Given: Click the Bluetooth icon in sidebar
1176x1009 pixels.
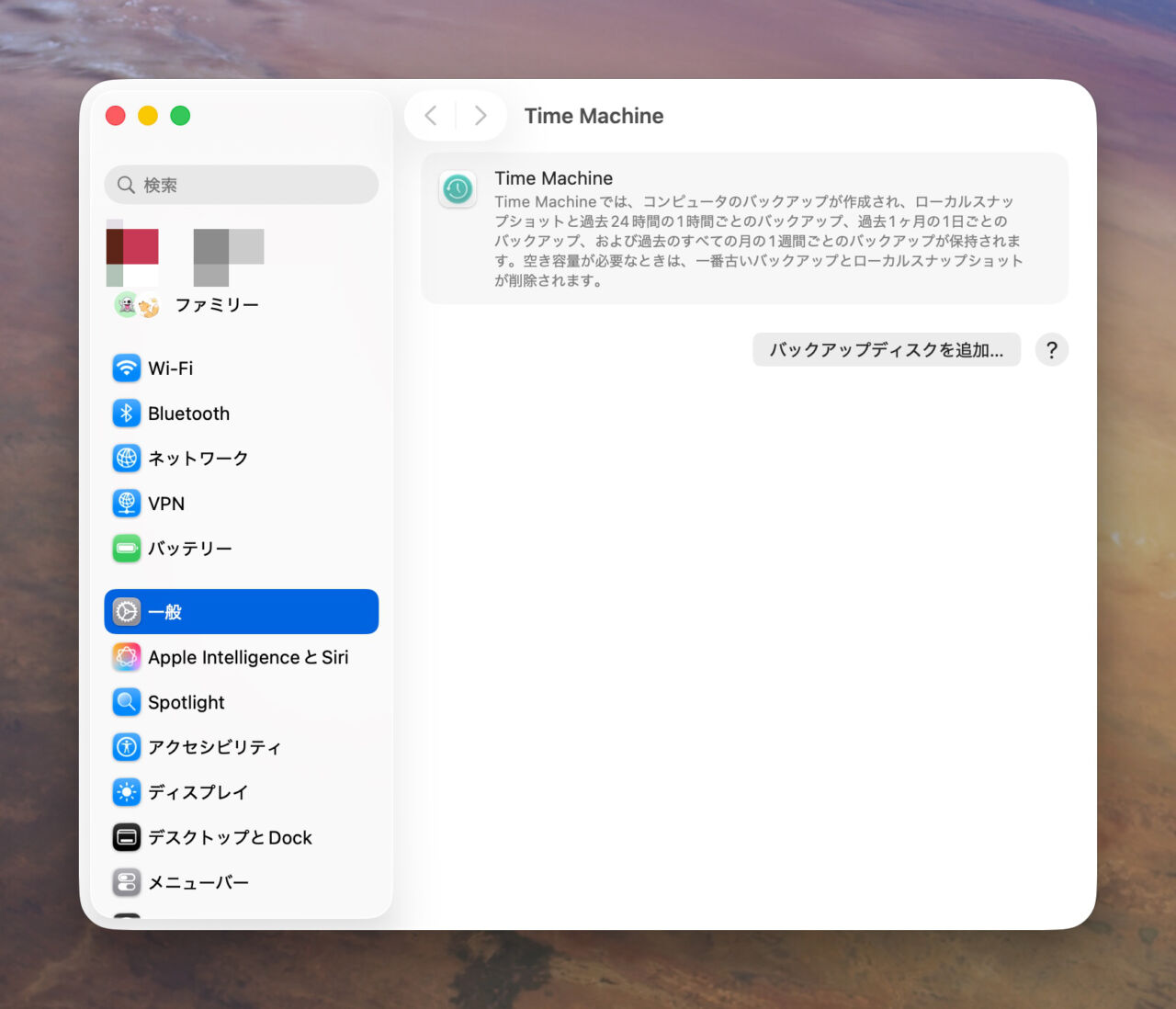Looking at the screenshot, I should (127, 414).
